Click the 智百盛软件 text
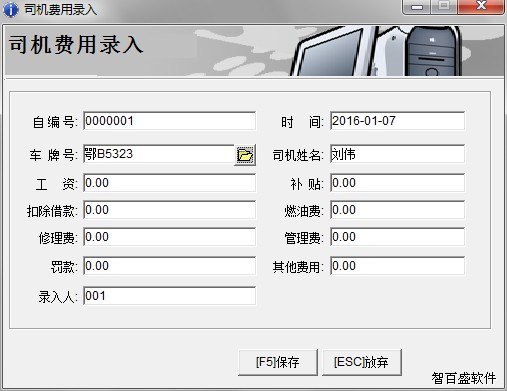The height and width of the screenshot is (391, 507). pos(464,378)
